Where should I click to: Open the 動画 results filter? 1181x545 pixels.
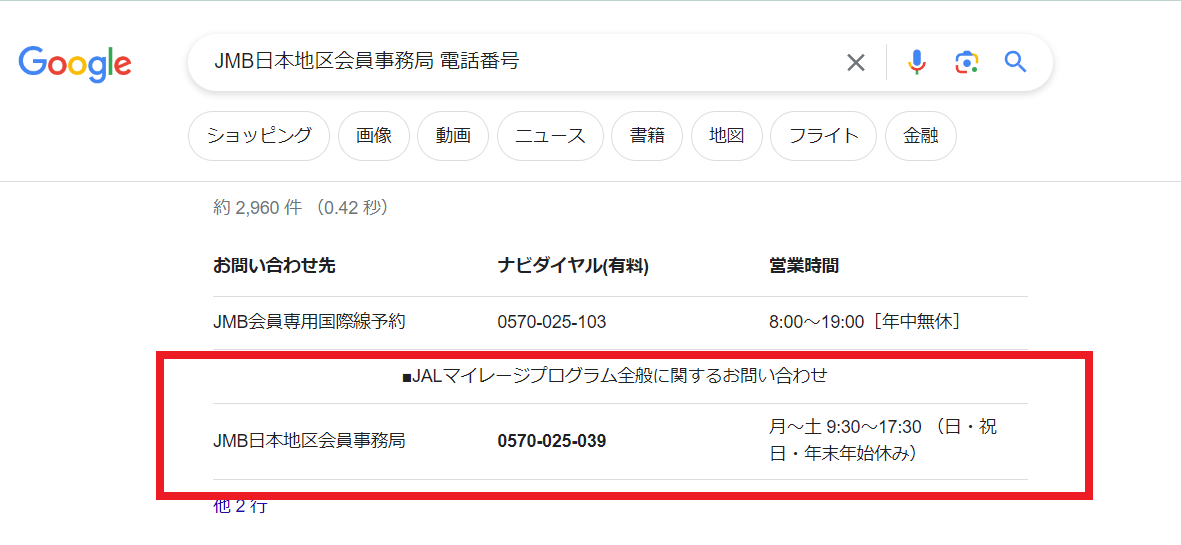pyautogui.click(x=453, y=136)
